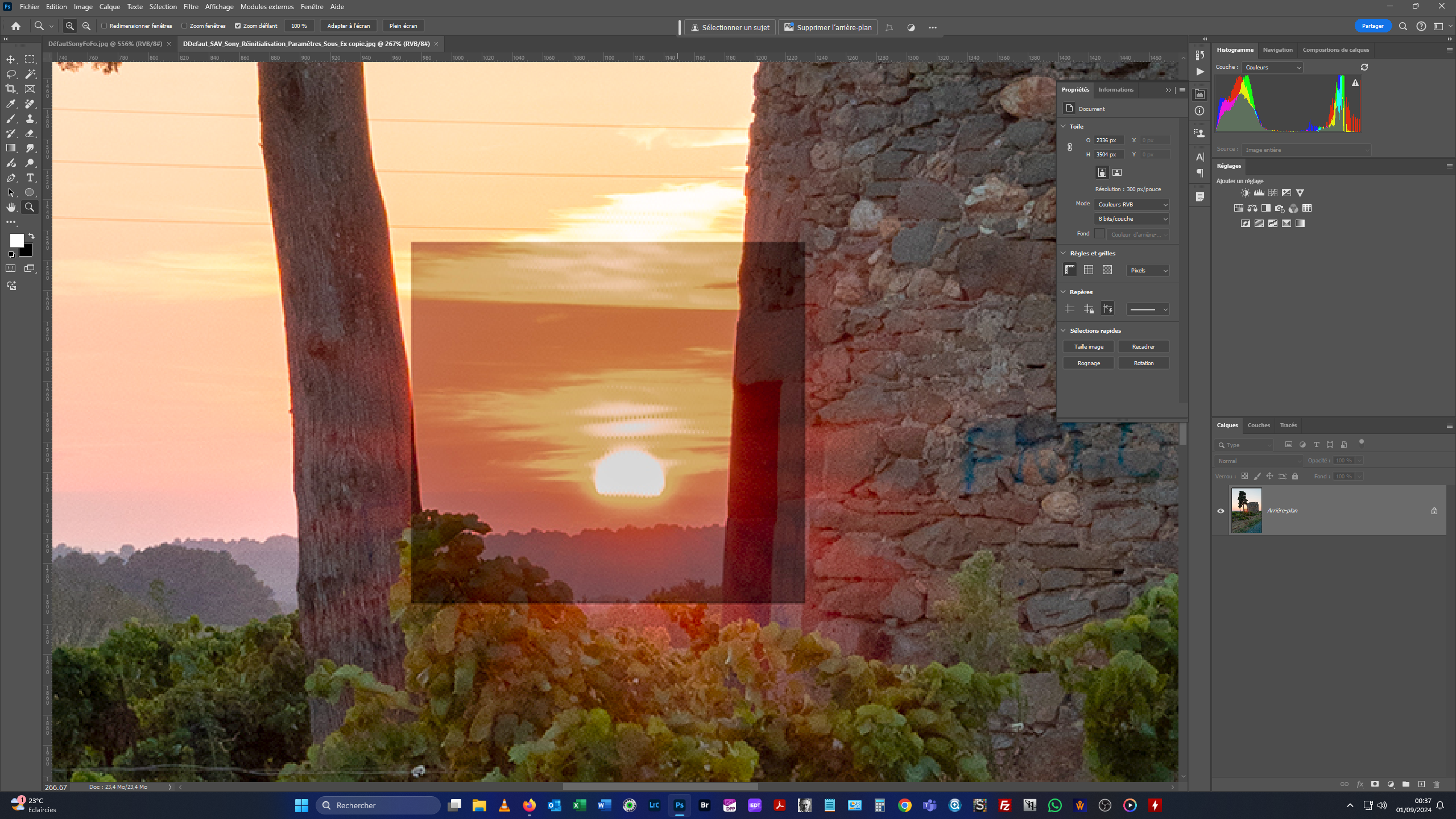This screenshot has height=819, width=1456.
Task: Check the Zoom fenêtres option
Action: point(184,26)
